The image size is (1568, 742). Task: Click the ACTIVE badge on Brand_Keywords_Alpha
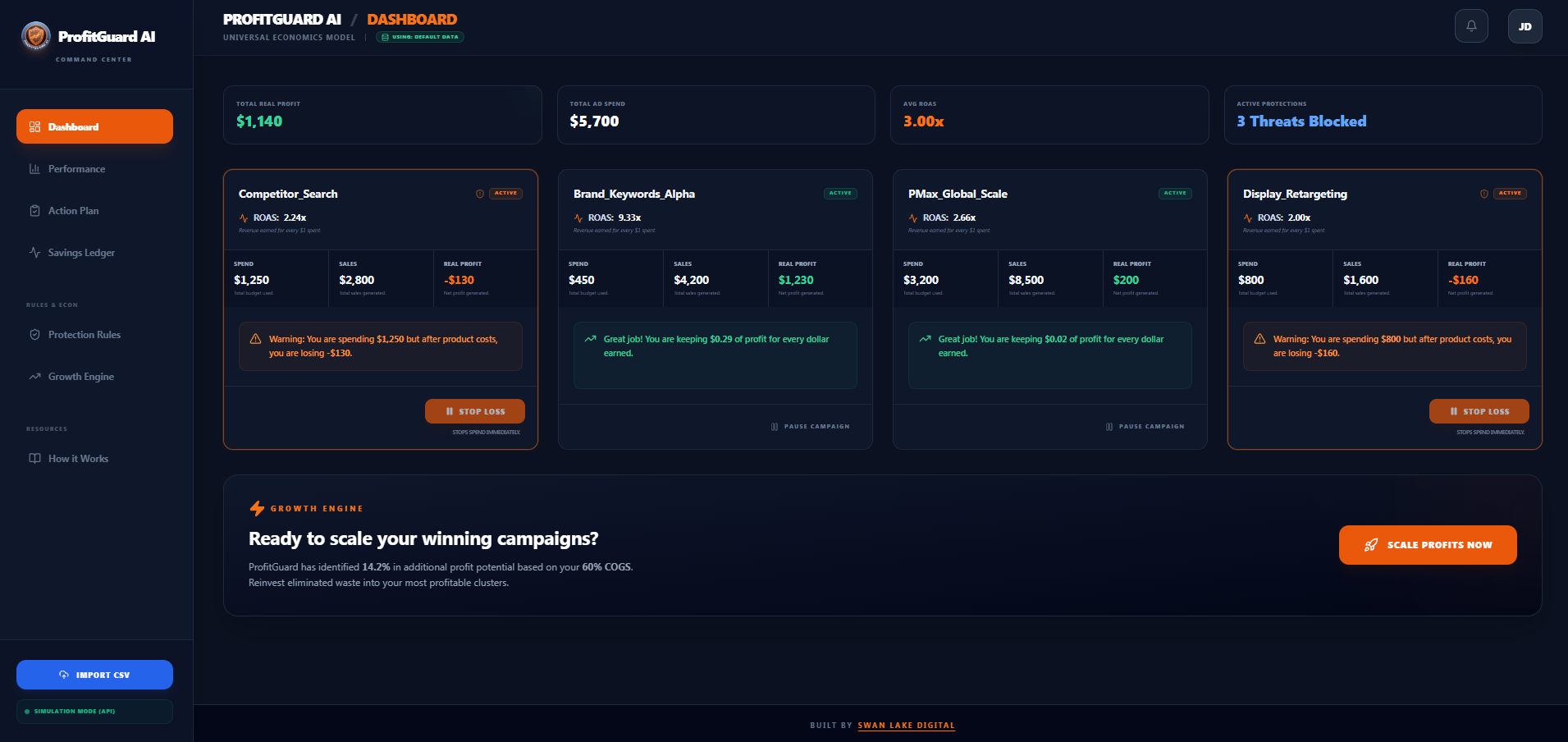click(x=840, y=193)
